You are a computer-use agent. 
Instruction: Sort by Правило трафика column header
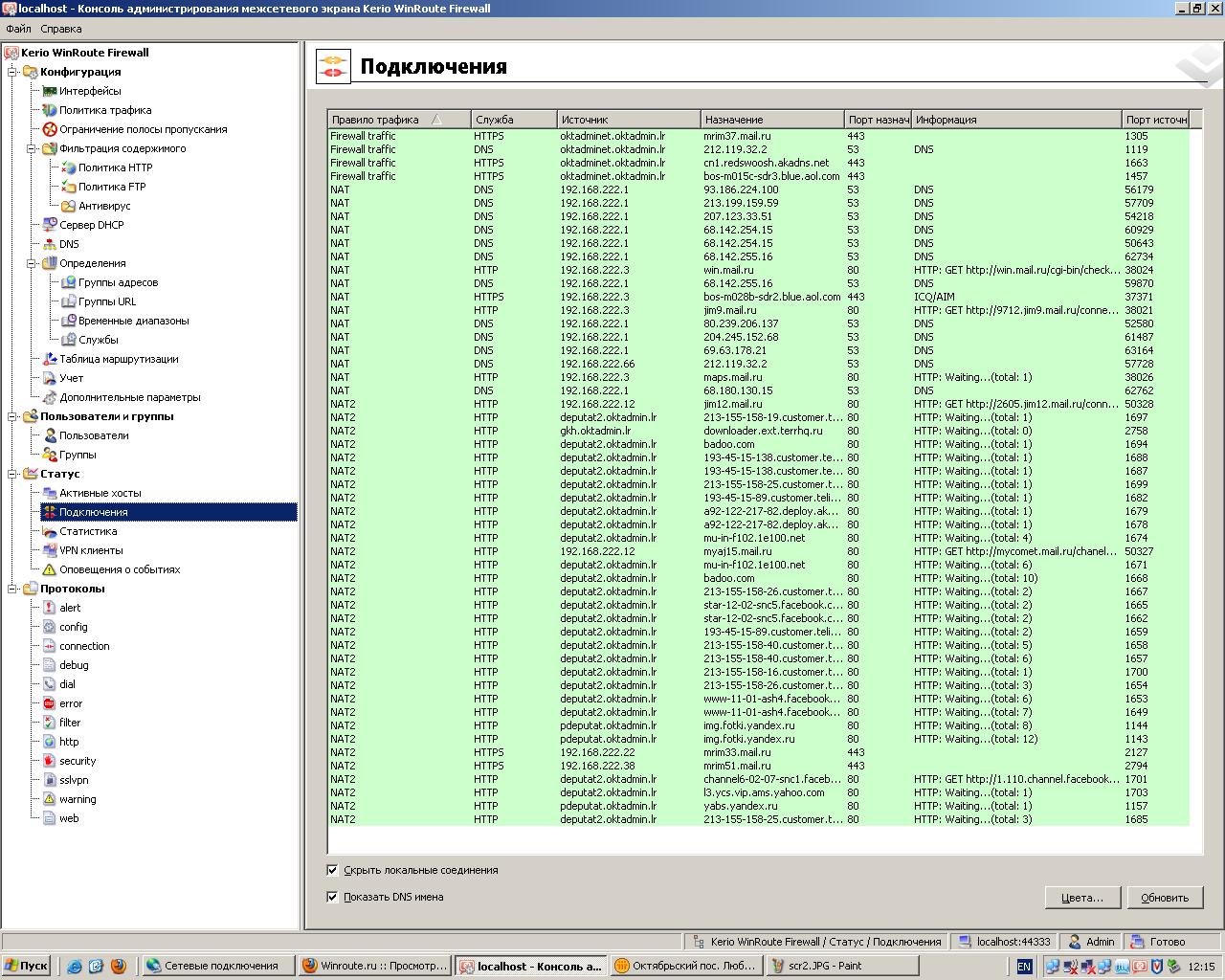399,120
